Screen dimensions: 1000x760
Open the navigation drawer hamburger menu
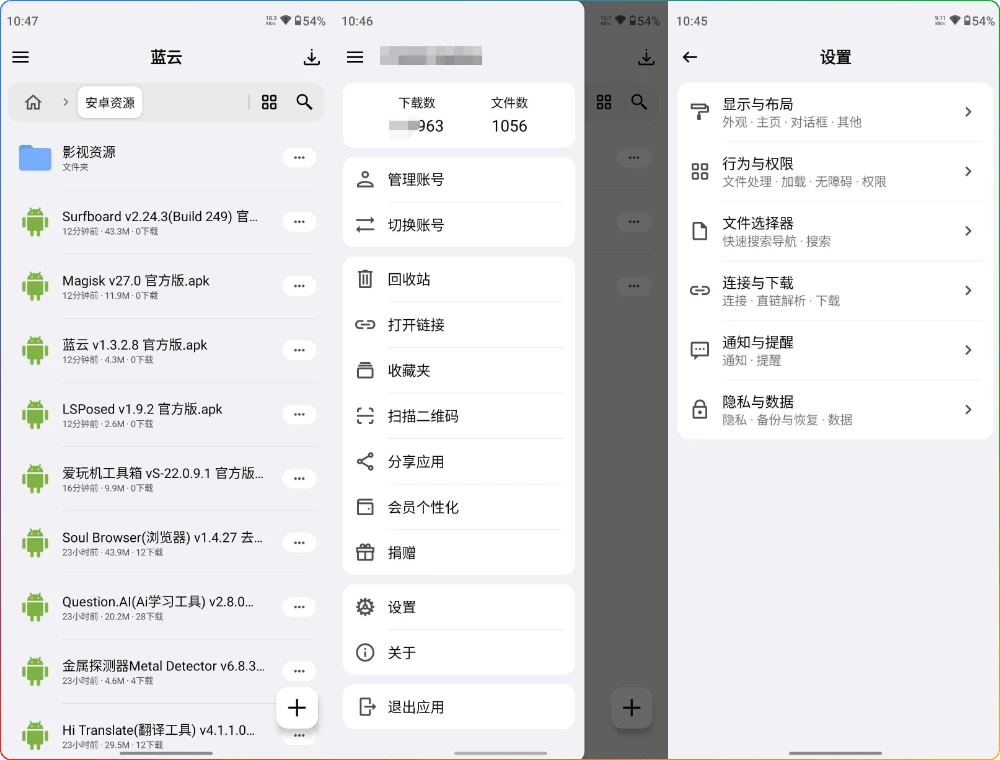(20, 57)
